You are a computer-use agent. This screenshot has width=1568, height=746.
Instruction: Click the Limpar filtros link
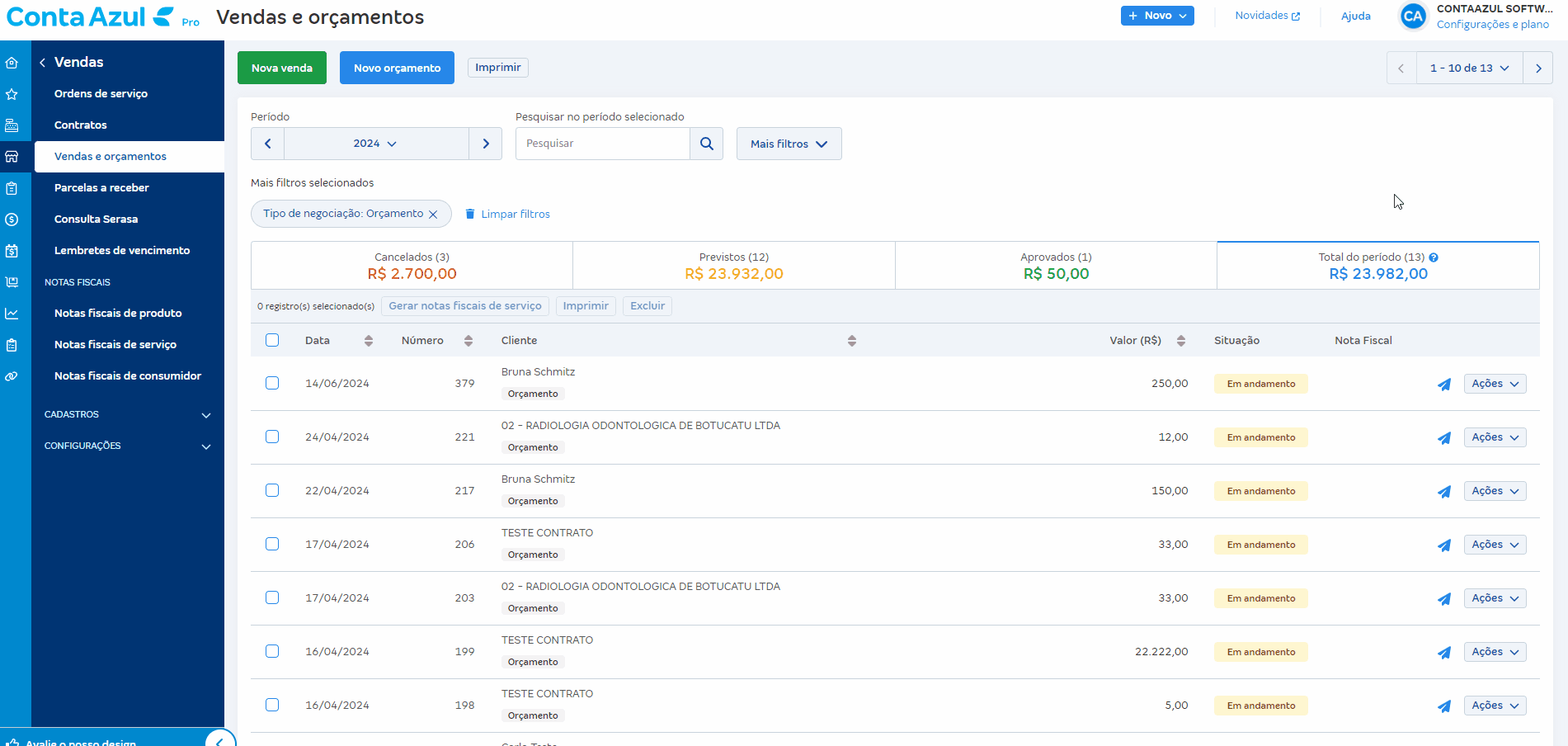pos(507,215)
